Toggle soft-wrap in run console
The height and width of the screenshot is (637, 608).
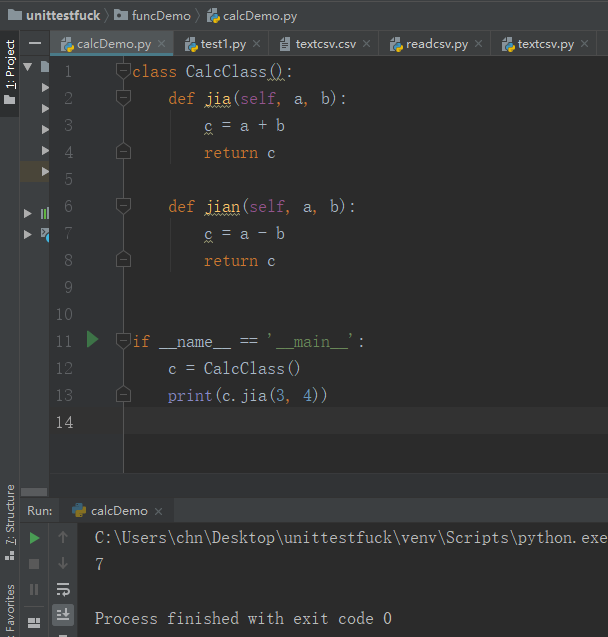click(x=63, y=589)
